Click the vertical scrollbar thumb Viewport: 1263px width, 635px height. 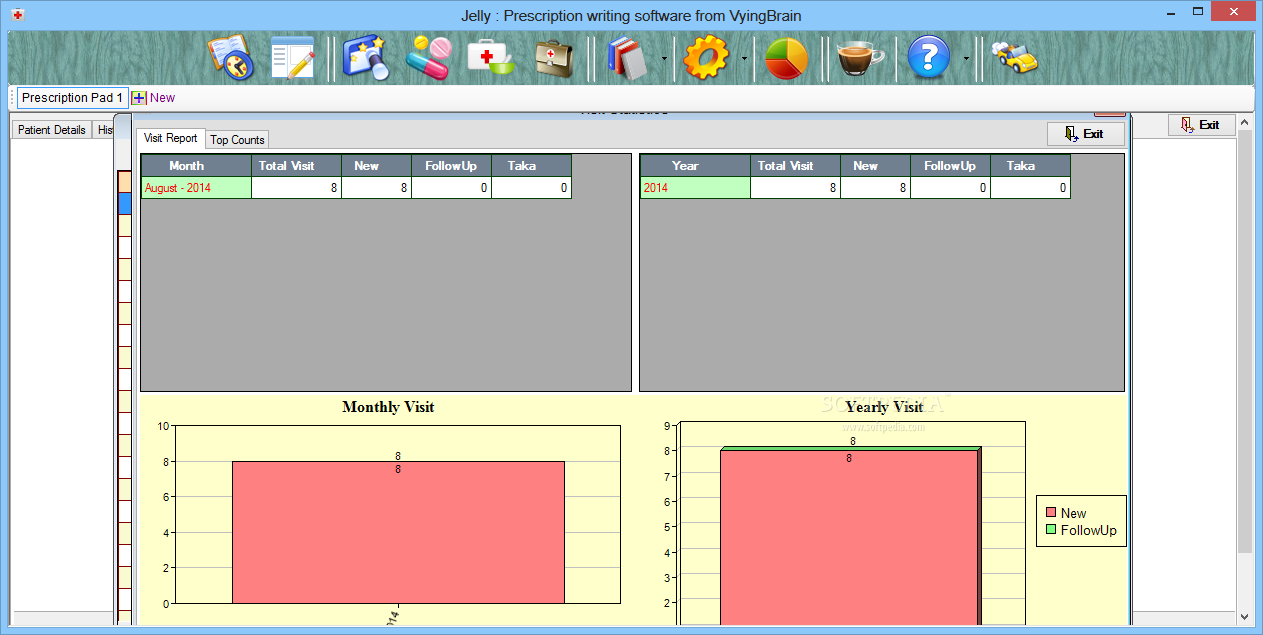1245,342
